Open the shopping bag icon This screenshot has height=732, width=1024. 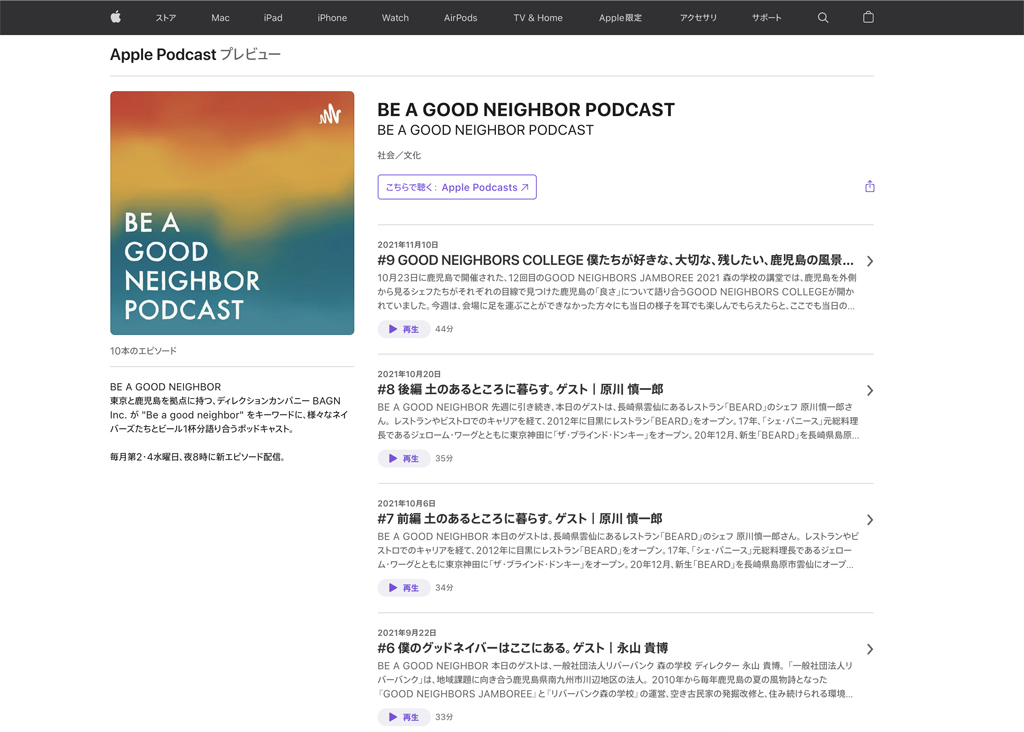(868, 17)
